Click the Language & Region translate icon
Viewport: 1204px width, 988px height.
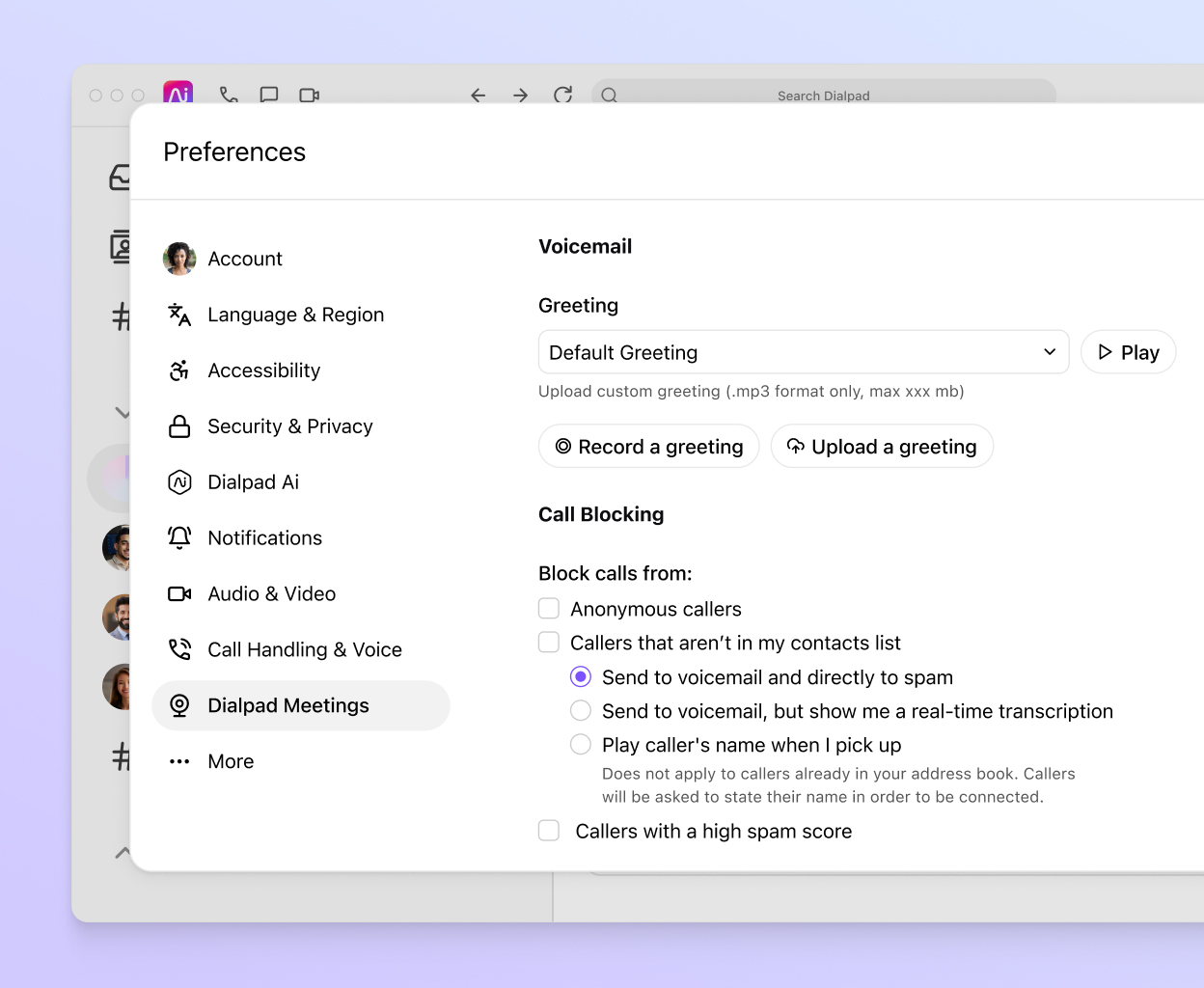coord(180,314)
